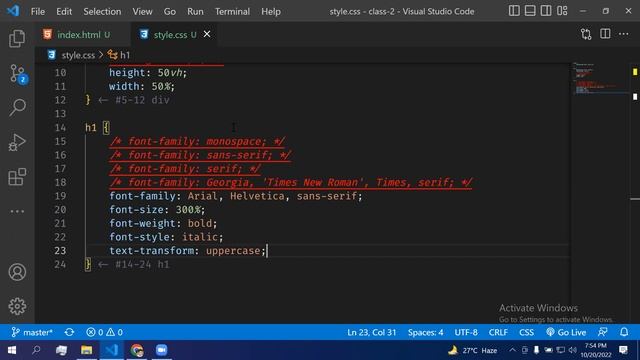
Task: Open the Selection menu
Action: pyautogui.click(x=102, y=11)
